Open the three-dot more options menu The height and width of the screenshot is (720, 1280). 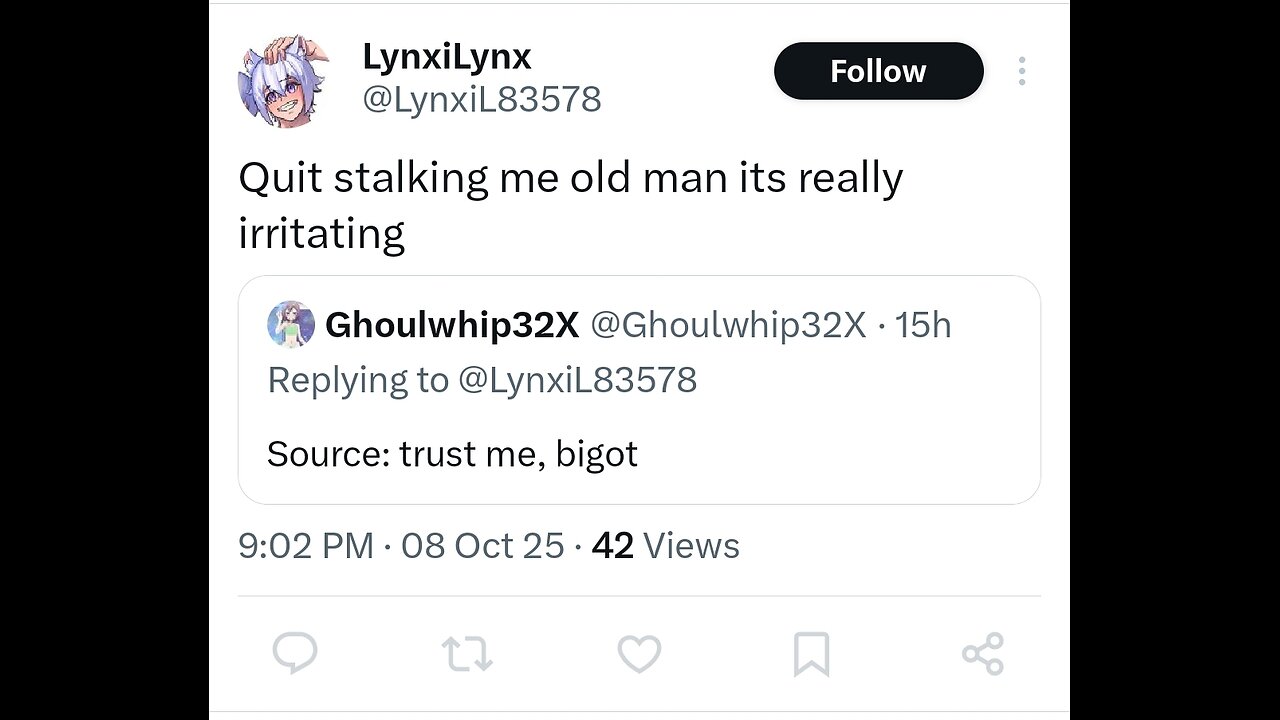[1021, 71]
